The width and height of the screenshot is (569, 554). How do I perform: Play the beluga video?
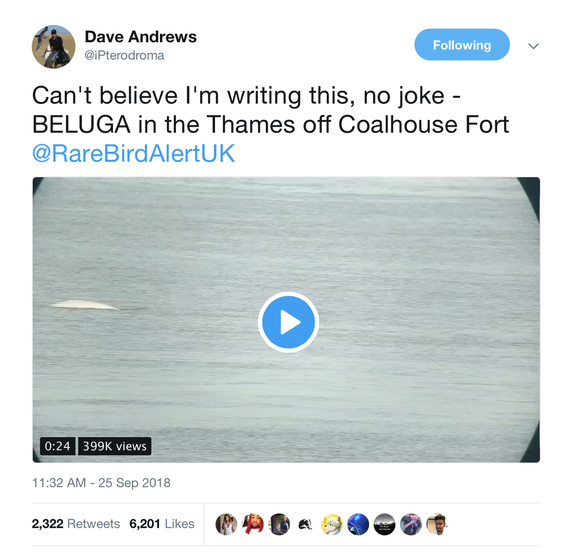(288, 322)
